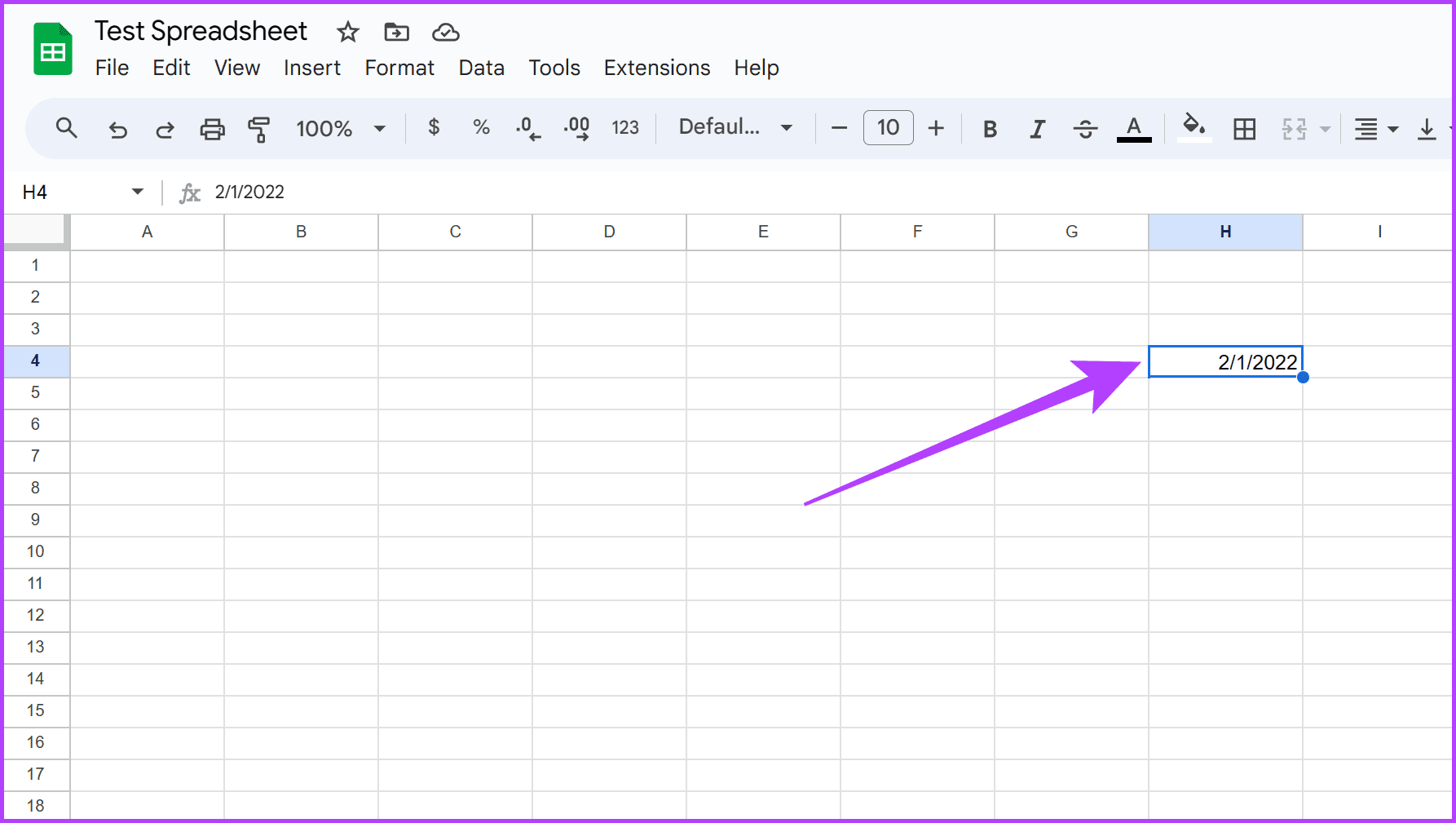Open the fill color picker
Screen dimensions: 1456x823
point(1193,128)
